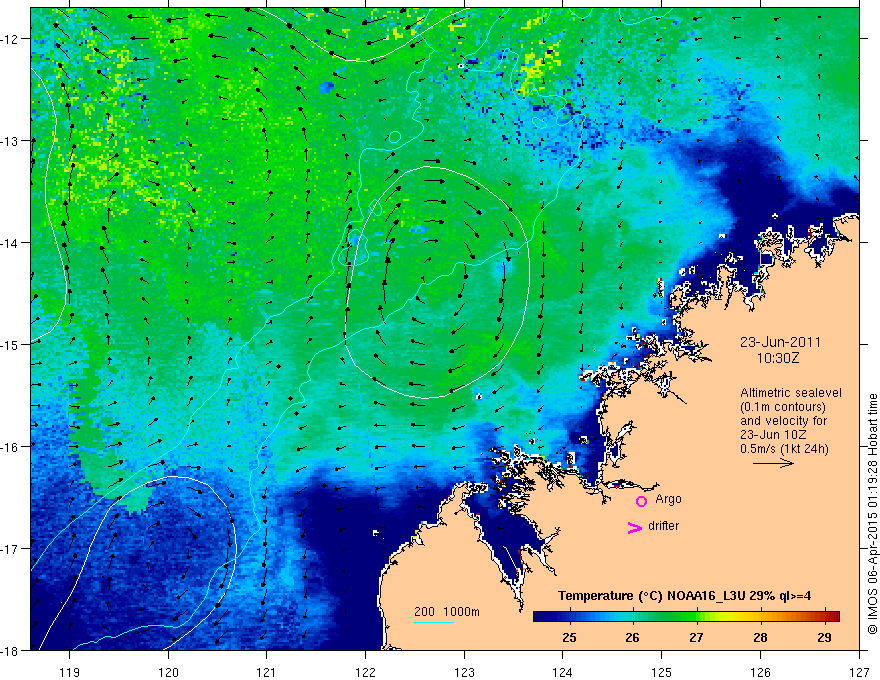Image resolution: width=880 pixels, height=680 pixels.
Task: Click the '0.5m/s (1kt 24h)' text
Action: [784, 449]
